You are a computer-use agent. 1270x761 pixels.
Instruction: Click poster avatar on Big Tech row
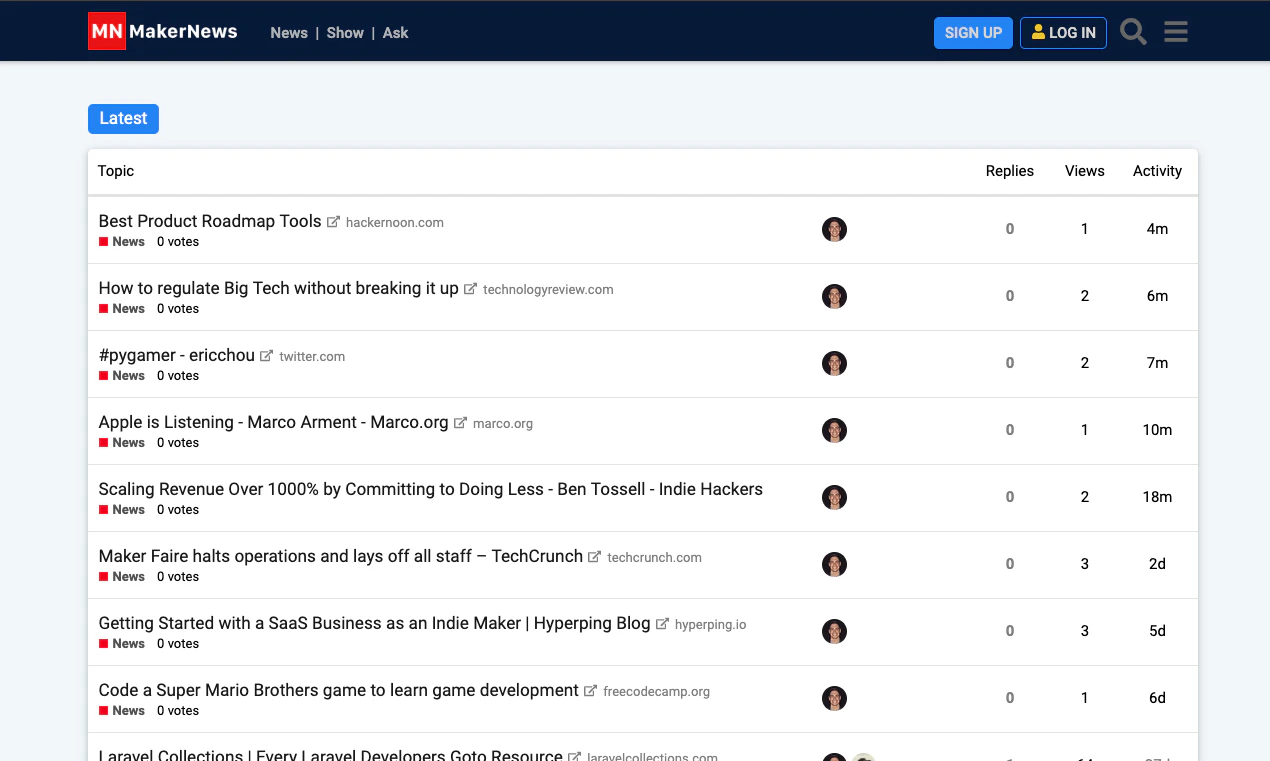point(834,296)
